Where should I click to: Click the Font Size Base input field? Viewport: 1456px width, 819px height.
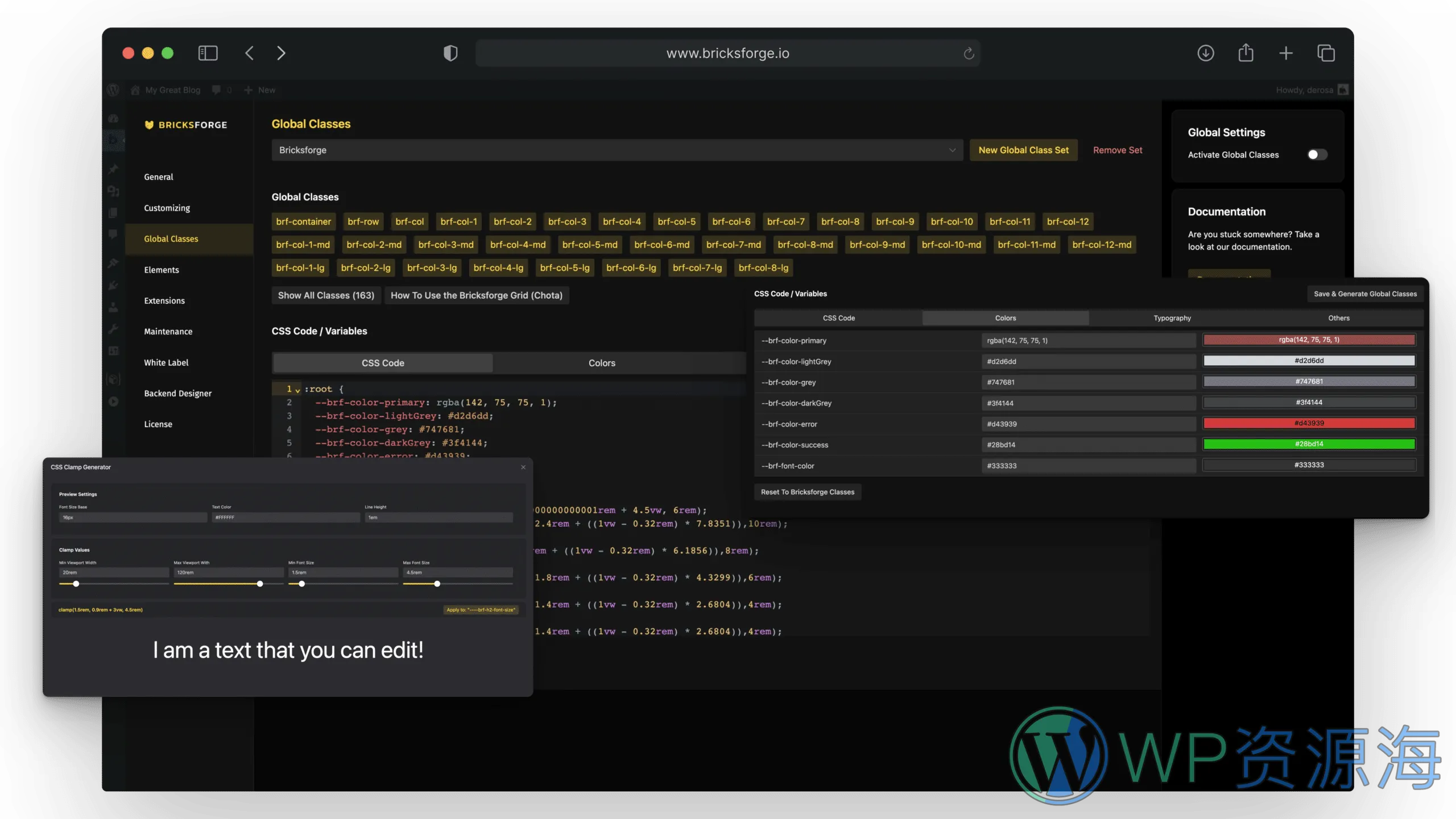click(133, 518)
